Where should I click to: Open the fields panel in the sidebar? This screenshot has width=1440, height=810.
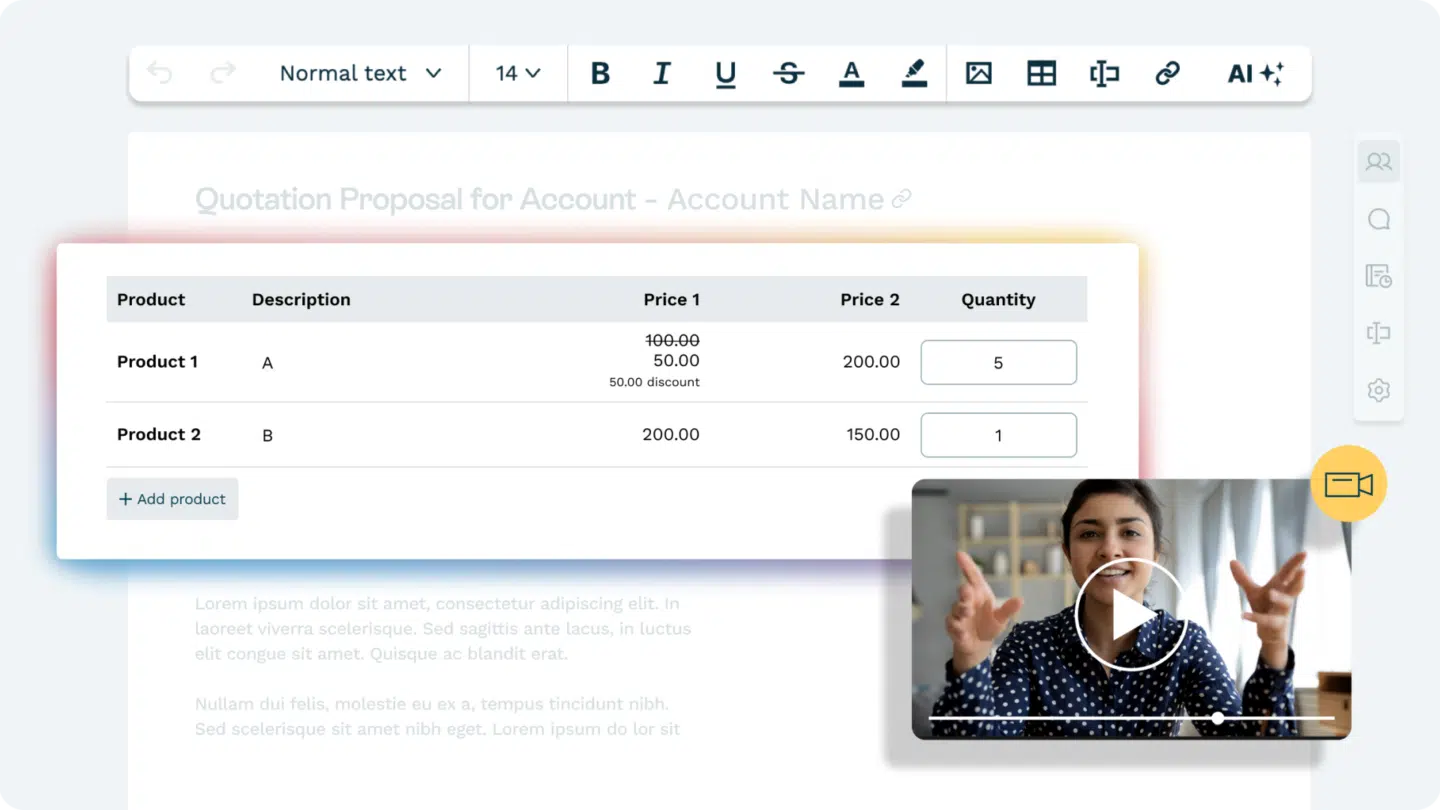click(1379, 333)
